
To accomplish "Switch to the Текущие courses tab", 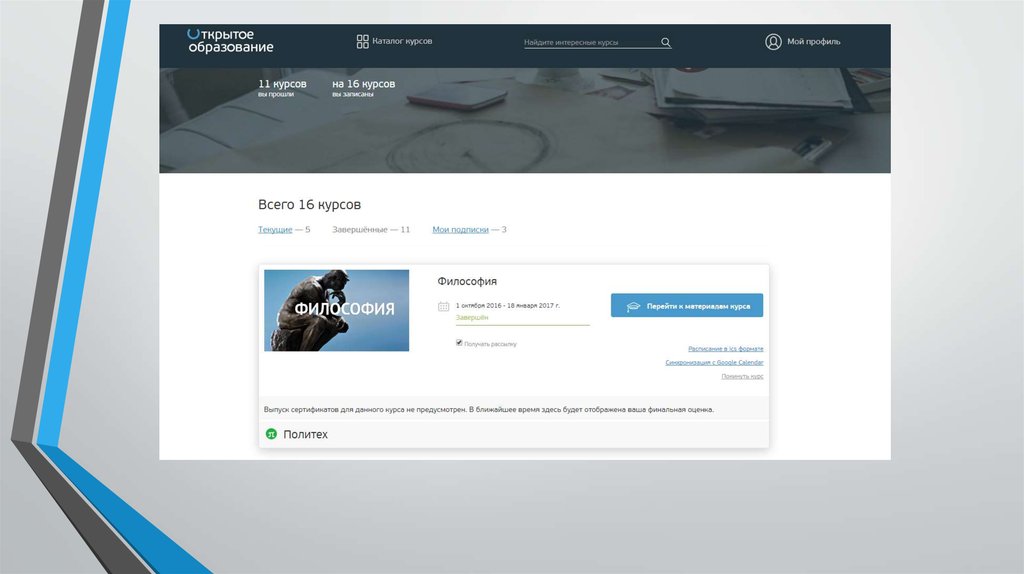I will (275, 230).
